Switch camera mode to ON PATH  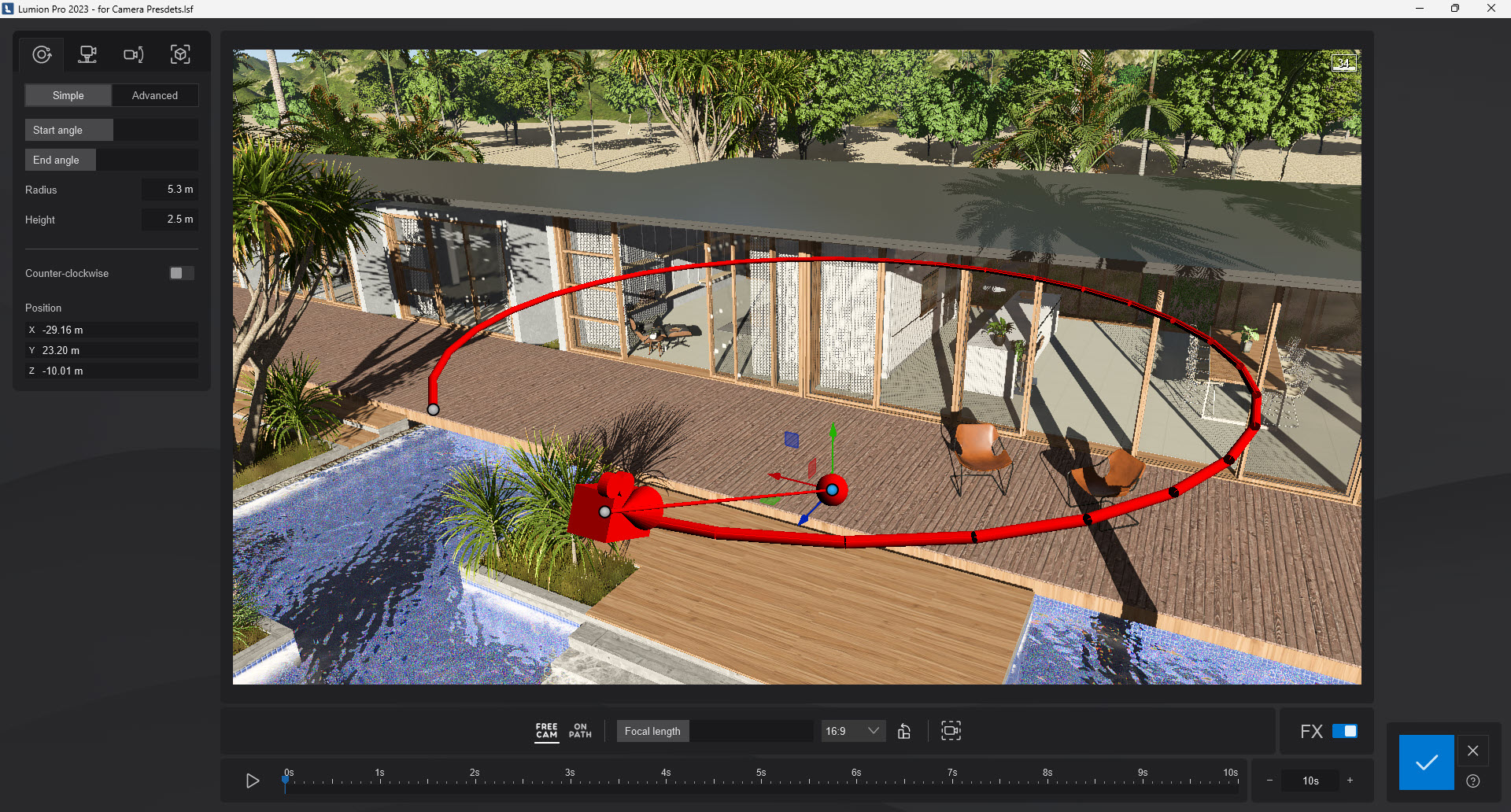(580, 730)
